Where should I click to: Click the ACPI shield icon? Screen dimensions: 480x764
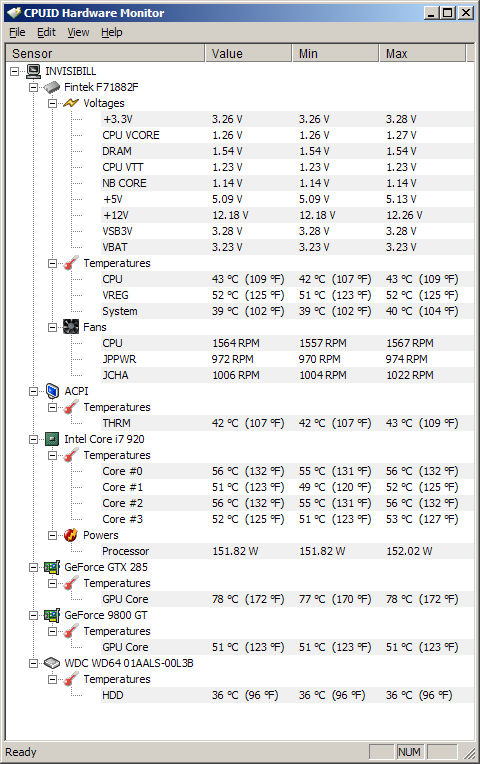[52, 391]
